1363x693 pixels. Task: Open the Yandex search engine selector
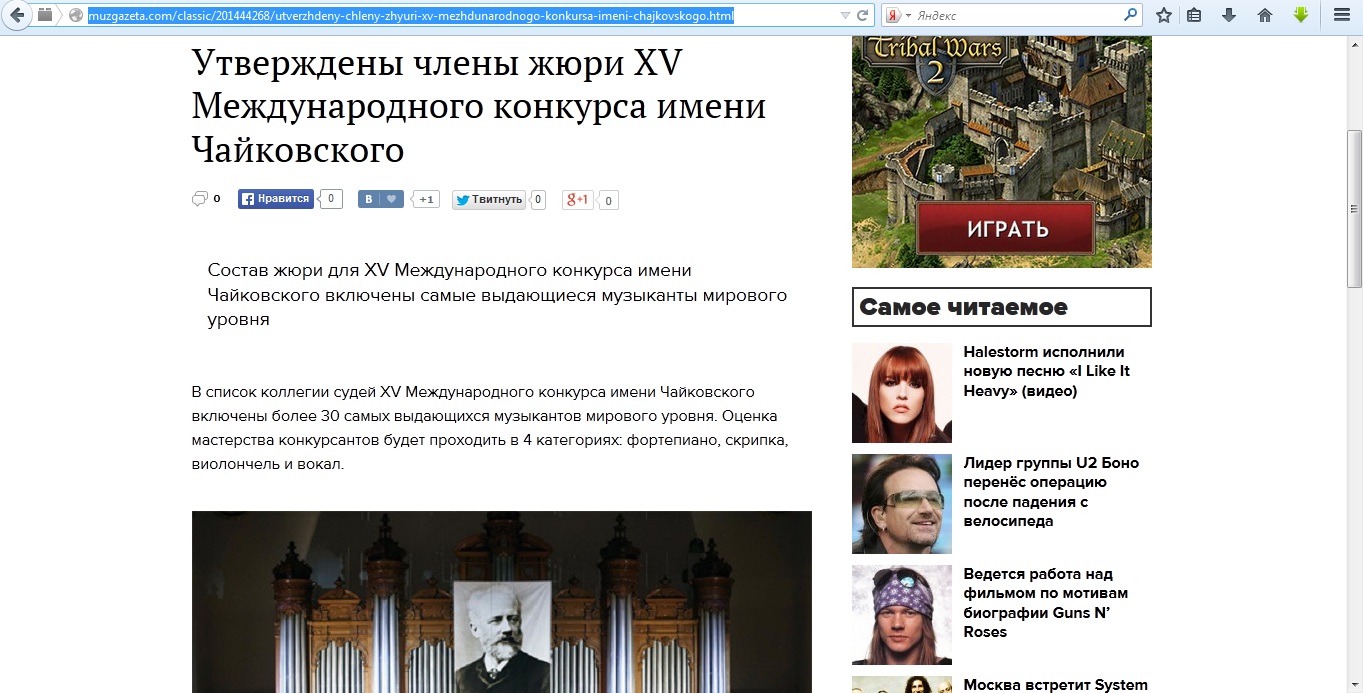900,16
